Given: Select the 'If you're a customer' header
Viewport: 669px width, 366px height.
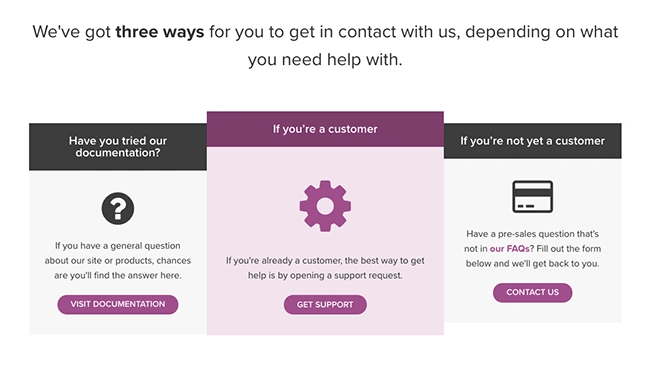Looking at the screenshot, I should (x=325, y=129).
